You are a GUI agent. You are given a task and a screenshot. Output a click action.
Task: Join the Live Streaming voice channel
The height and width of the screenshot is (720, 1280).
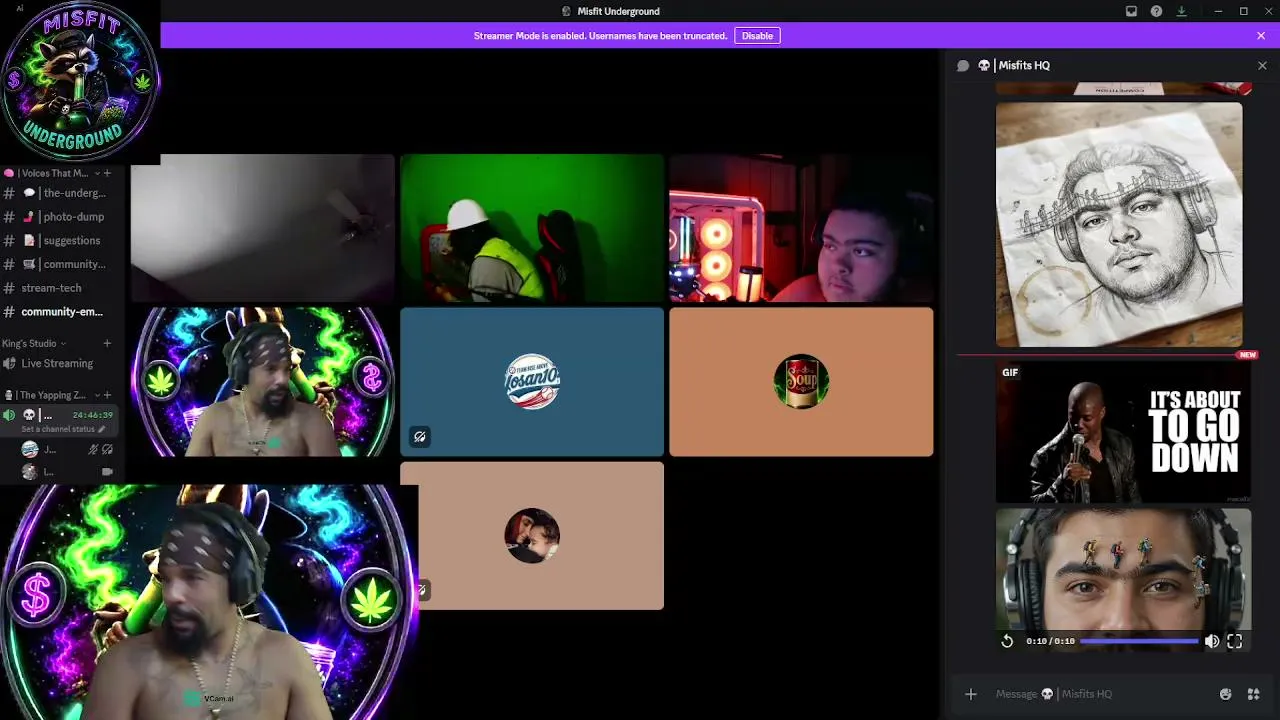click(x=58, y=364)
